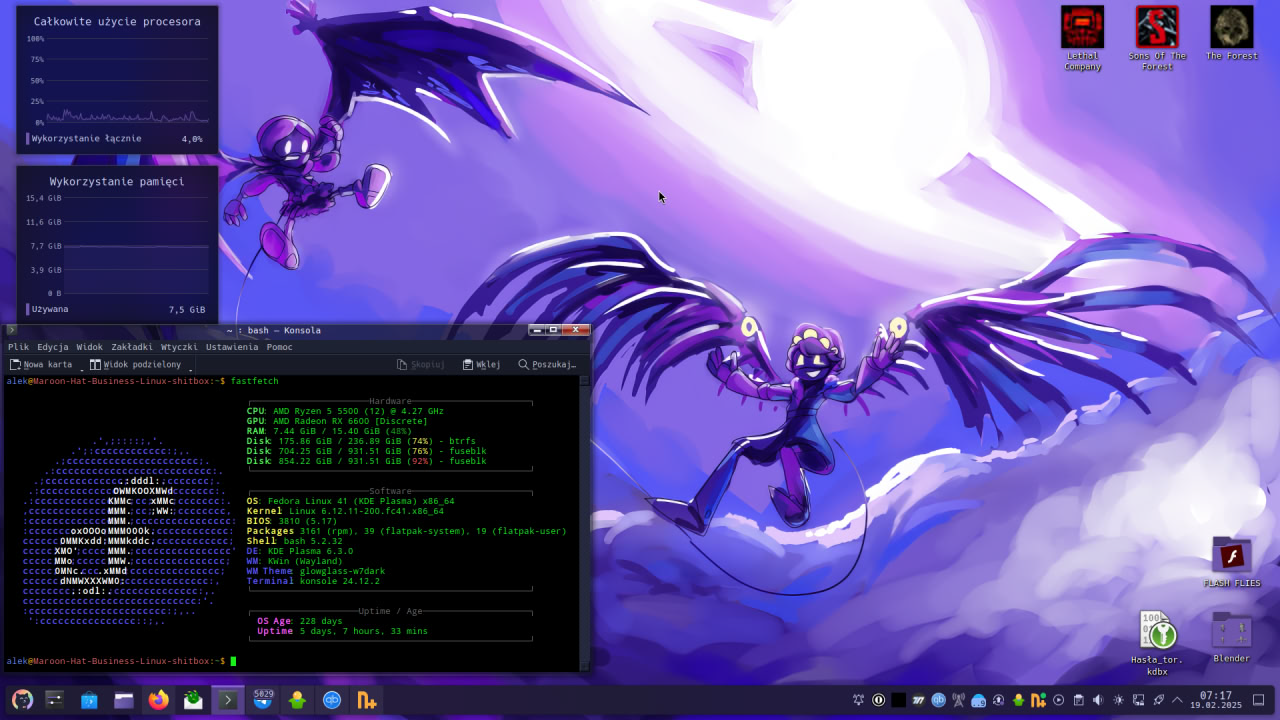Image resolution: width=1280 pixels, height=720 pixels.
Task: Open the updates tray icon
Action: [x=998, y=700]
